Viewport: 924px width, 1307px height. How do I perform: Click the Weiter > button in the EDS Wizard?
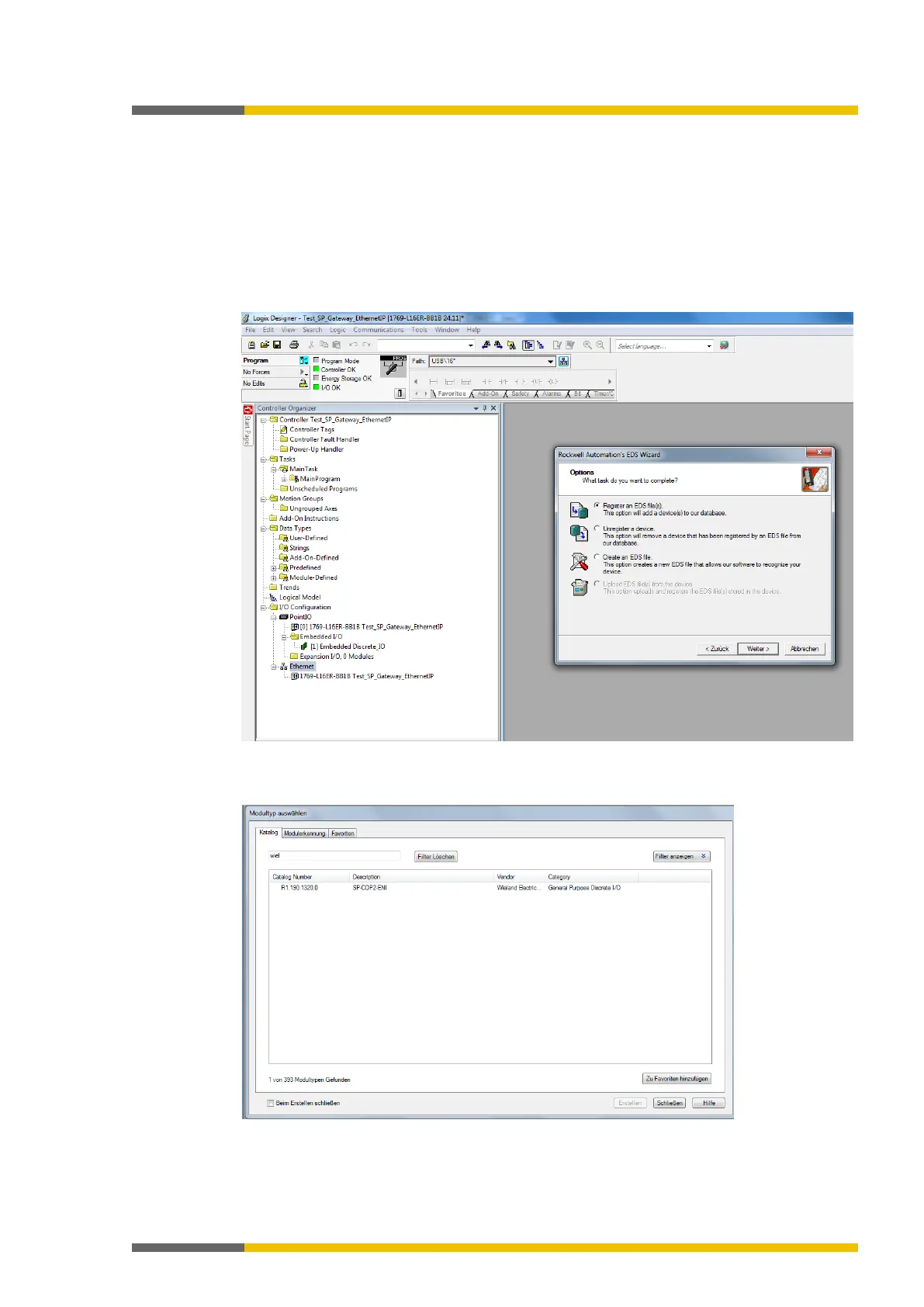(758, 649)
